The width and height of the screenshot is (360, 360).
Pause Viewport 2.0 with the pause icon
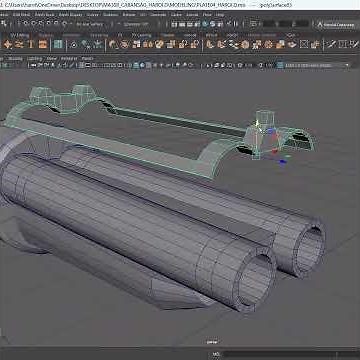coord(236,24)
